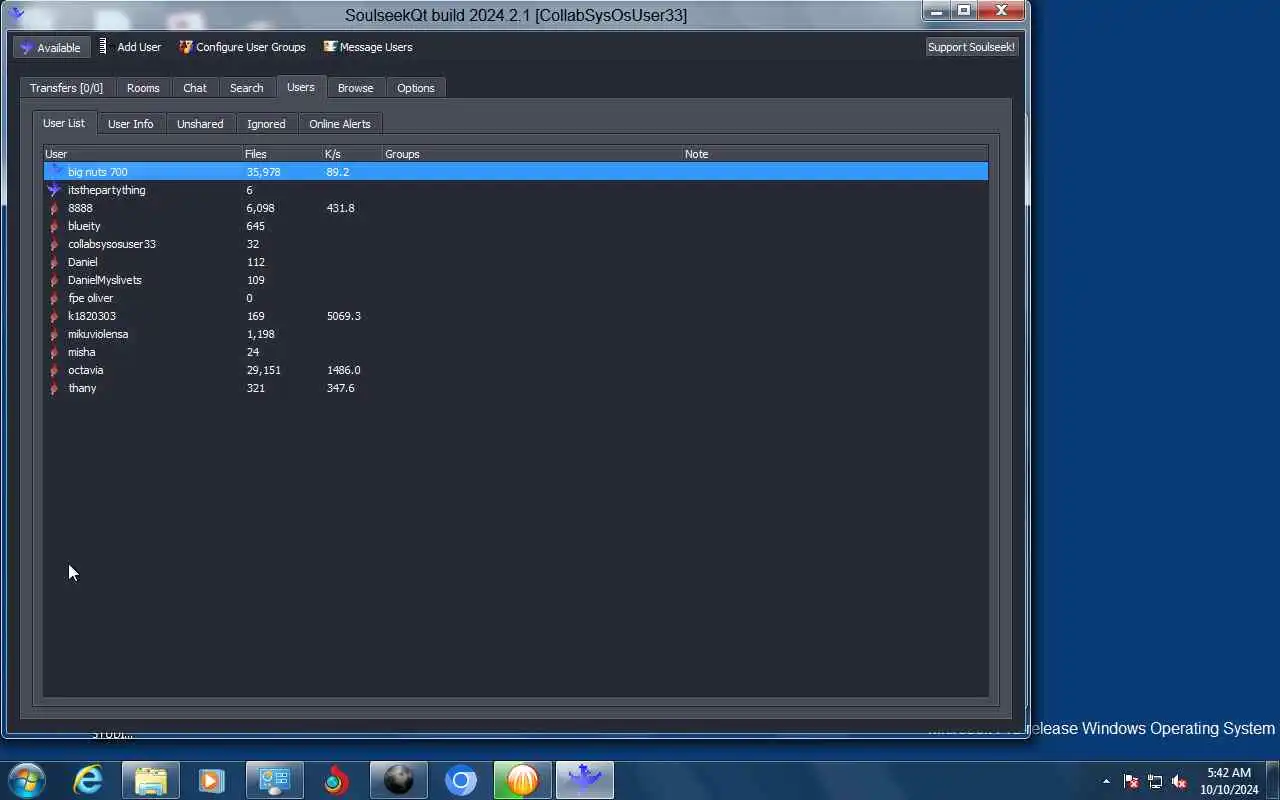Sort by the K/s column header
Screen dimensions: 1280x800
pos(353,154)
